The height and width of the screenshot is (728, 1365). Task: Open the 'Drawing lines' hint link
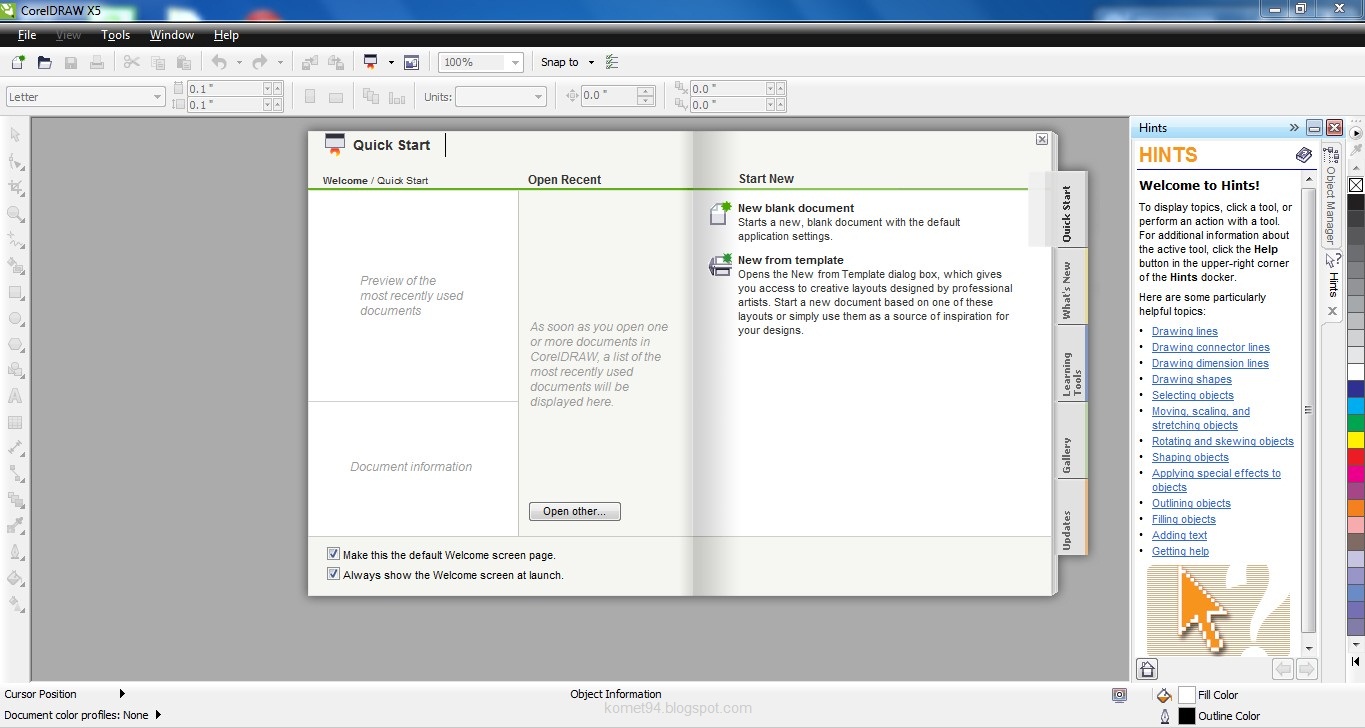coord(1185,331)
